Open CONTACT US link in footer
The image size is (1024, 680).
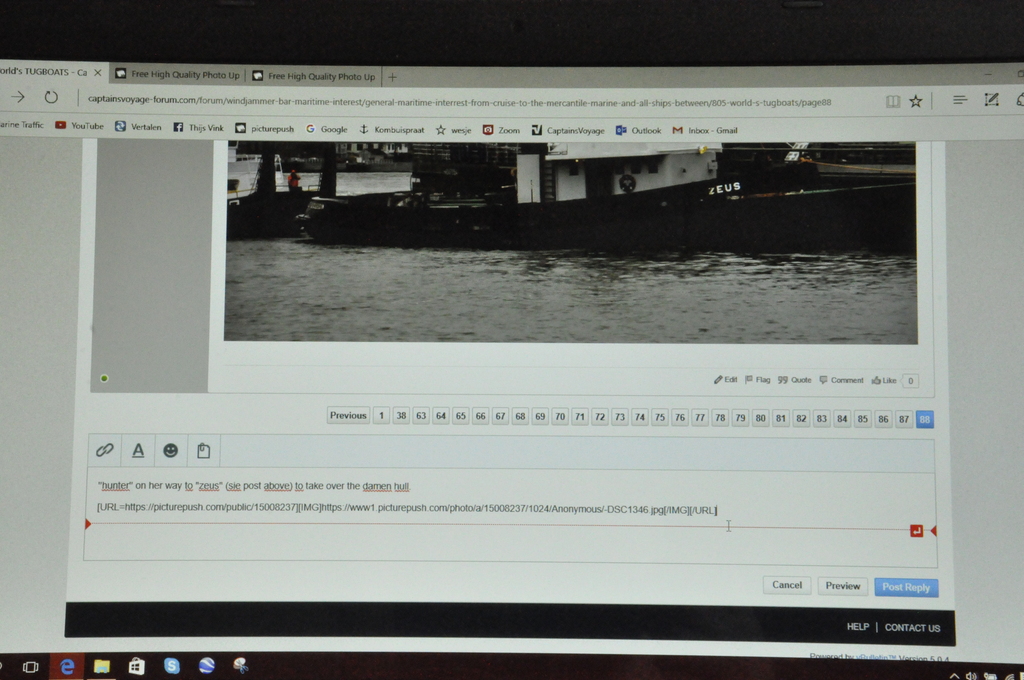click(912, 628)
